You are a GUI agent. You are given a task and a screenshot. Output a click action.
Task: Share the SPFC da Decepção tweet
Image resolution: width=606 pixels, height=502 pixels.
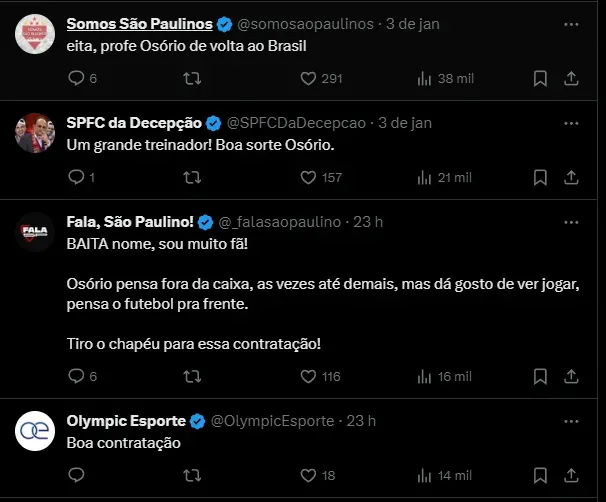pos(571,177)
